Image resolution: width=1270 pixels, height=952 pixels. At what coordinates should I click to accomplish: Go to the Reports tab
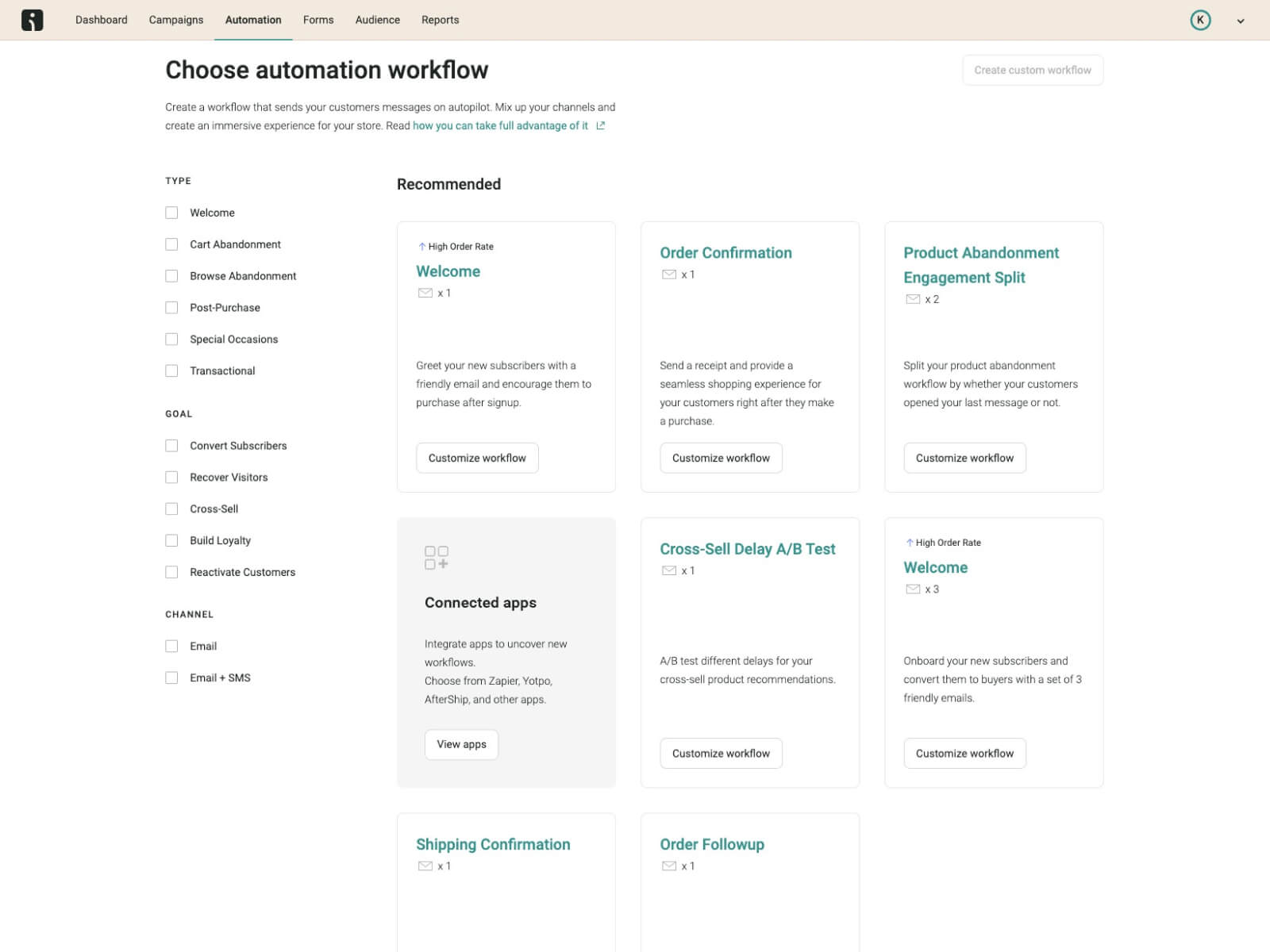click(x=440, y=20)
